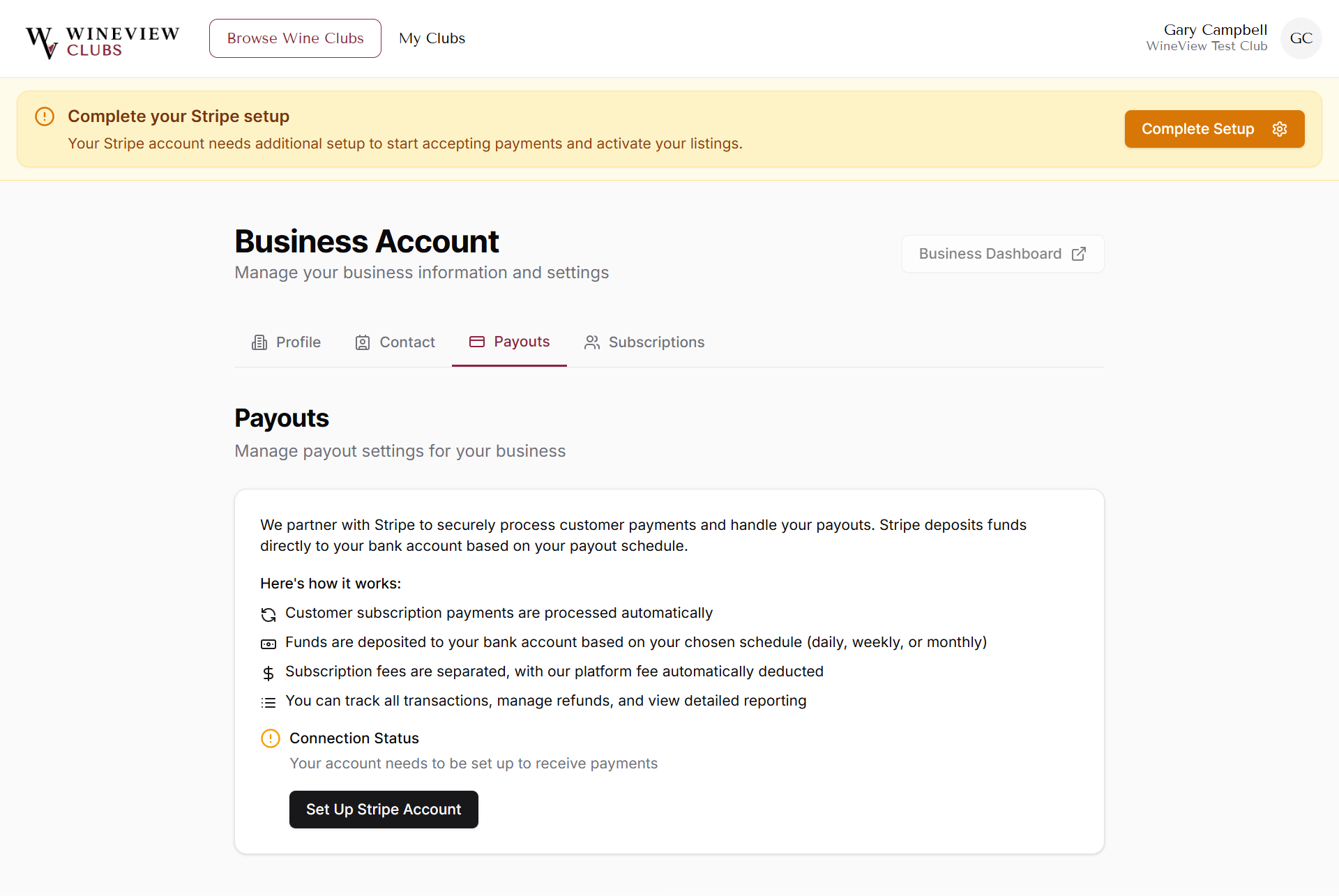
Task: Click the 'Complete your Stripe setup' title
Action: 179,116
